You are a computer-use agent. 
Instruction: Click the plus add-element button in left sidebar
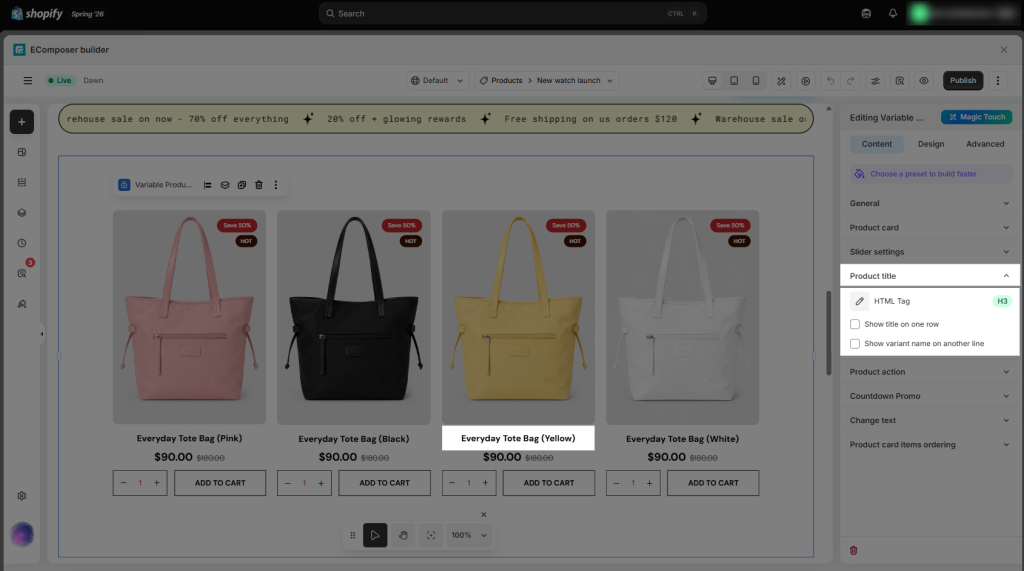[x=22, y=122]
